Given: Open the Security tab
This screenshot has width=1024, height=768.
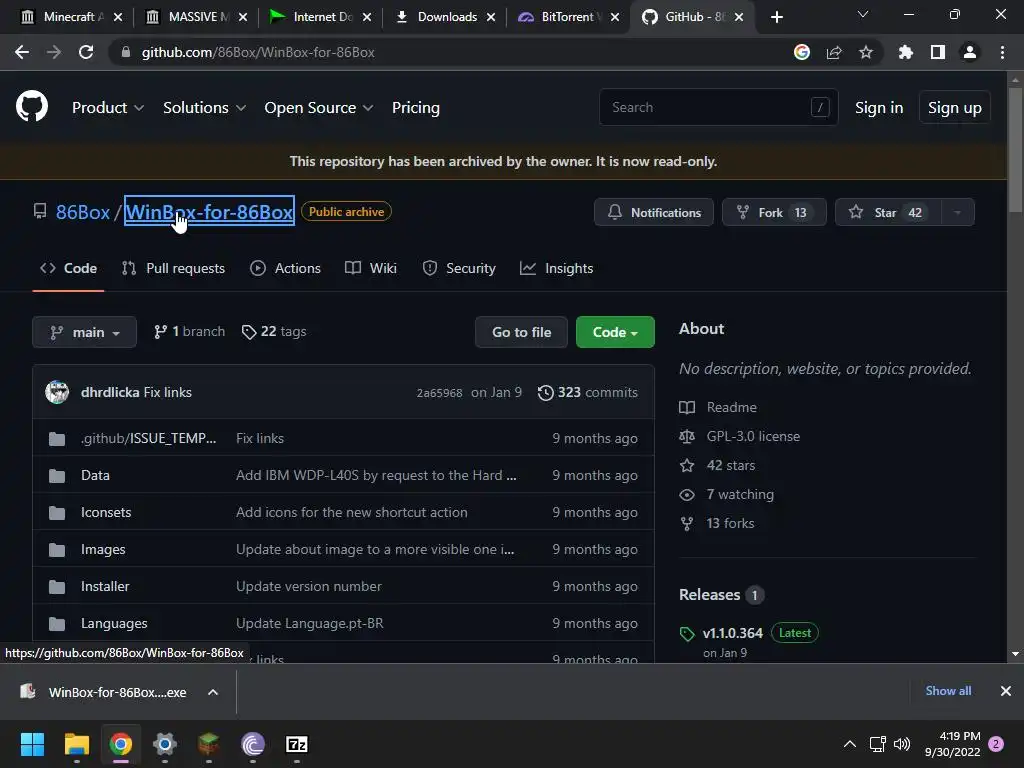Looking at the screenshot, I should (459, 268).
